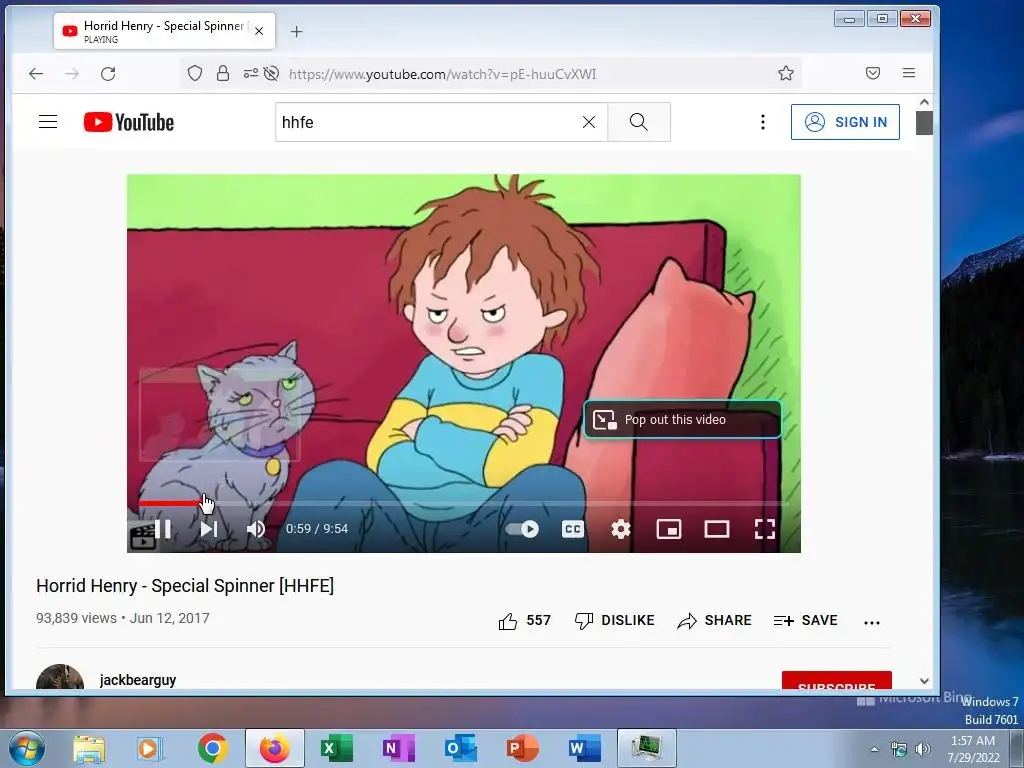Open the SHARE dialog
1024x768 pixels.
(714, 620)
